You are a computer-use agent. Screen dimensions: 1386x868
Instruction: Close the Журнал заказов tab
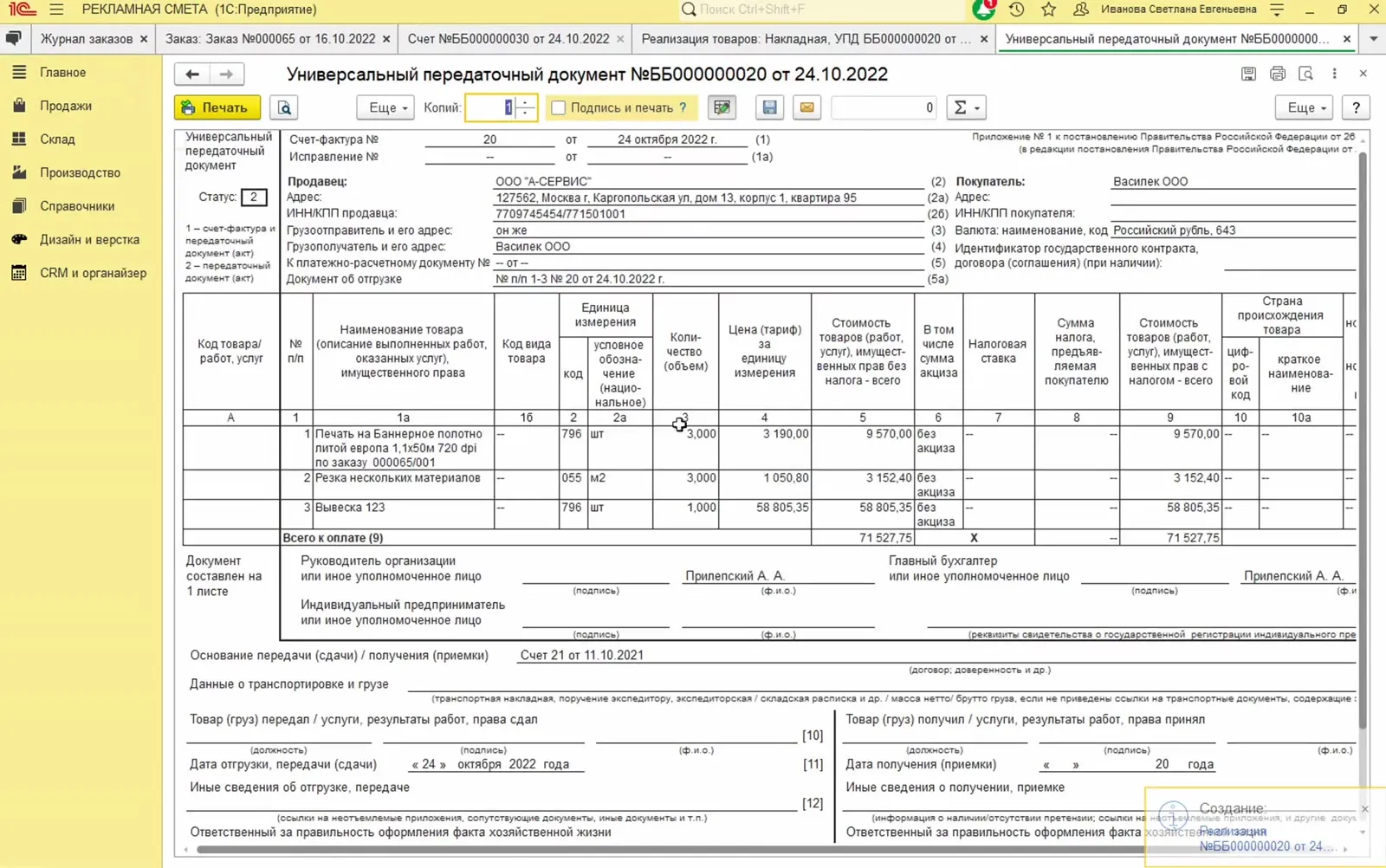click(x=144, y=39)
